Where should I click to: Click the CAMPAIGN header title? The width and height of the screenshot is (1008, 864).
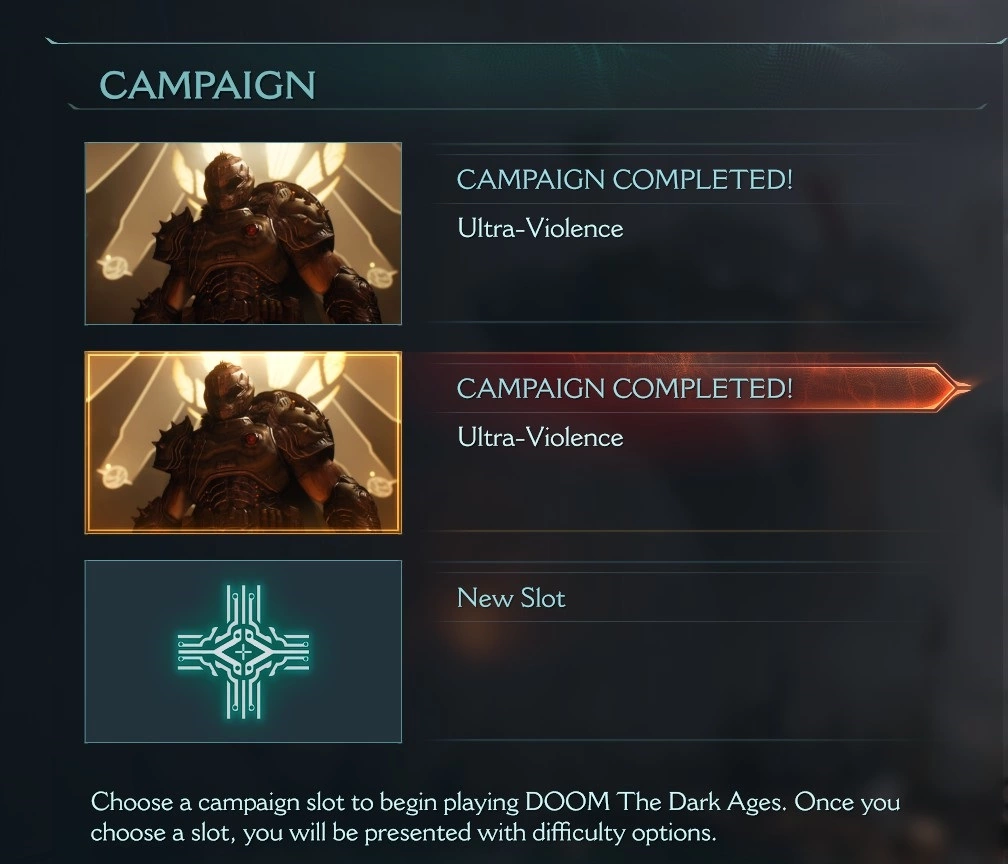coord(208,85)
